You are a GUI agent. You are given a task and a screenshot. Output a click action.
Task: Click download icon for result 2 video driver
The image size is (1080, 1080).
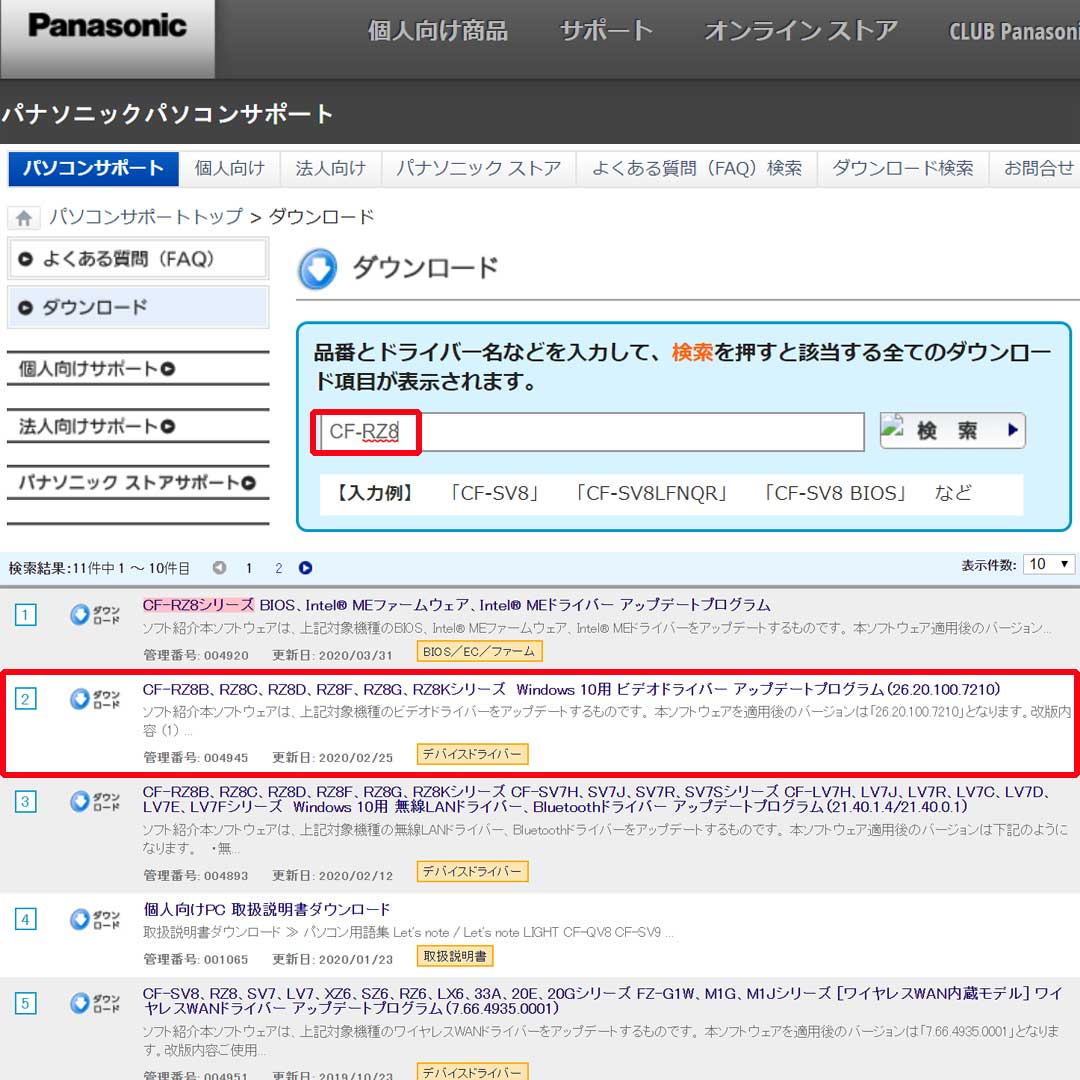94,699
